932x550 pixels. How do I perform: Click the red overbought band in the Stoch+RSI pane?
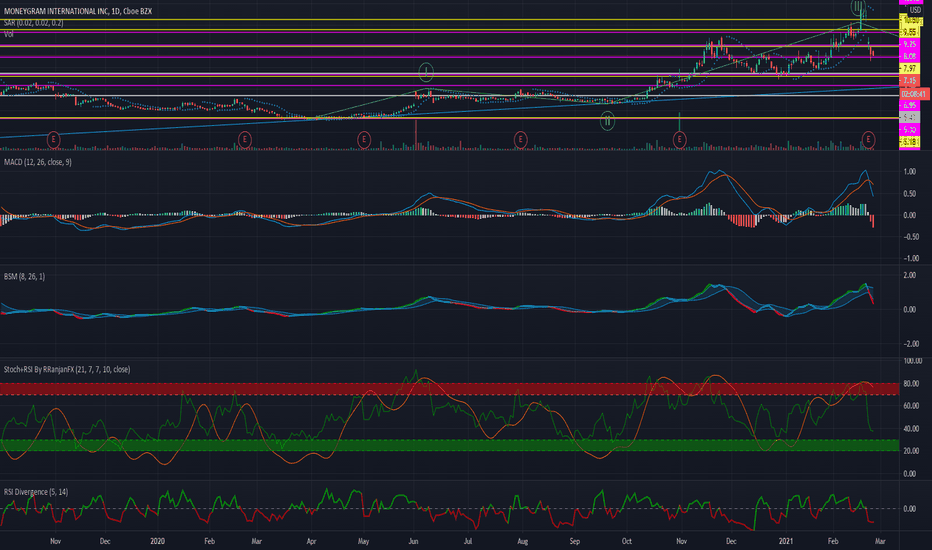click(x=449, y=389)
